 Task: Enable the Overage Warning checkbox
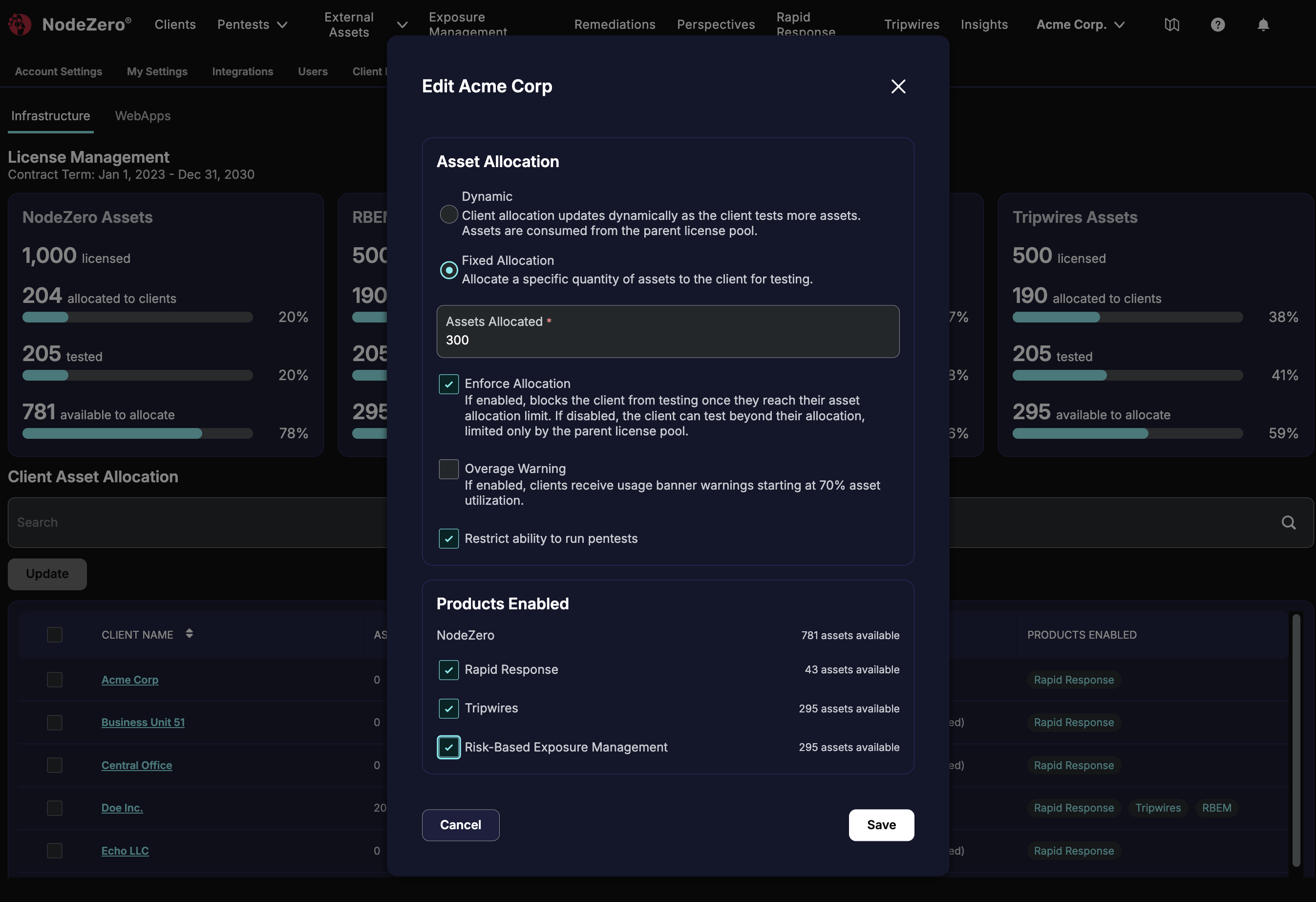[x=448, y=469]
